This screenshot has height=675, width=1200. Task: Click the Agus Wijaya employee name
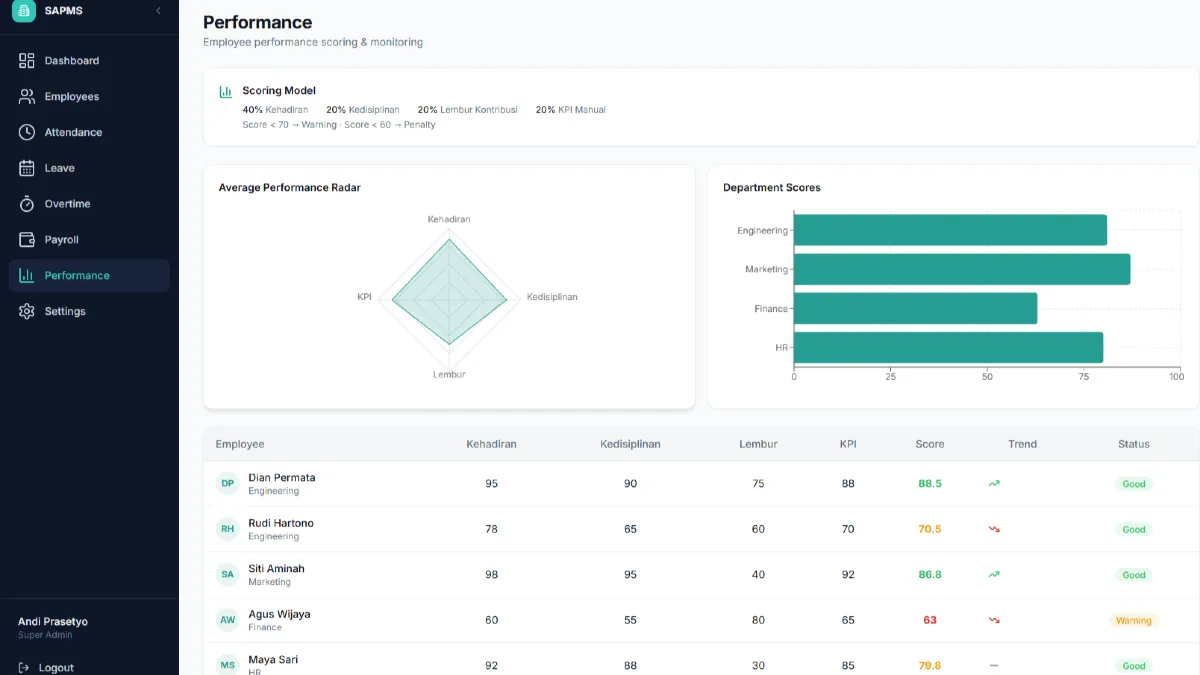pos(279,614)
